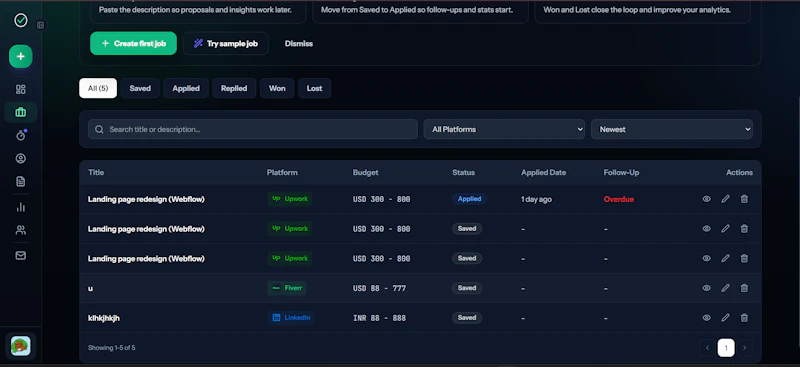This screenshot has height=367, width=800.
Task: Open the All Platforms dropdown
Action: pos(504,129)
